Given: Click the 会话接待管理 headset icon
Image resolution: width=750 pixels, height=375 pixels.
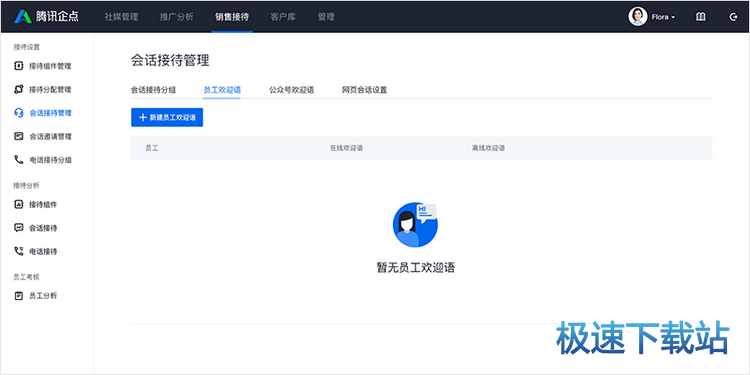Looking at the screenshot, I should click(19, 113).
